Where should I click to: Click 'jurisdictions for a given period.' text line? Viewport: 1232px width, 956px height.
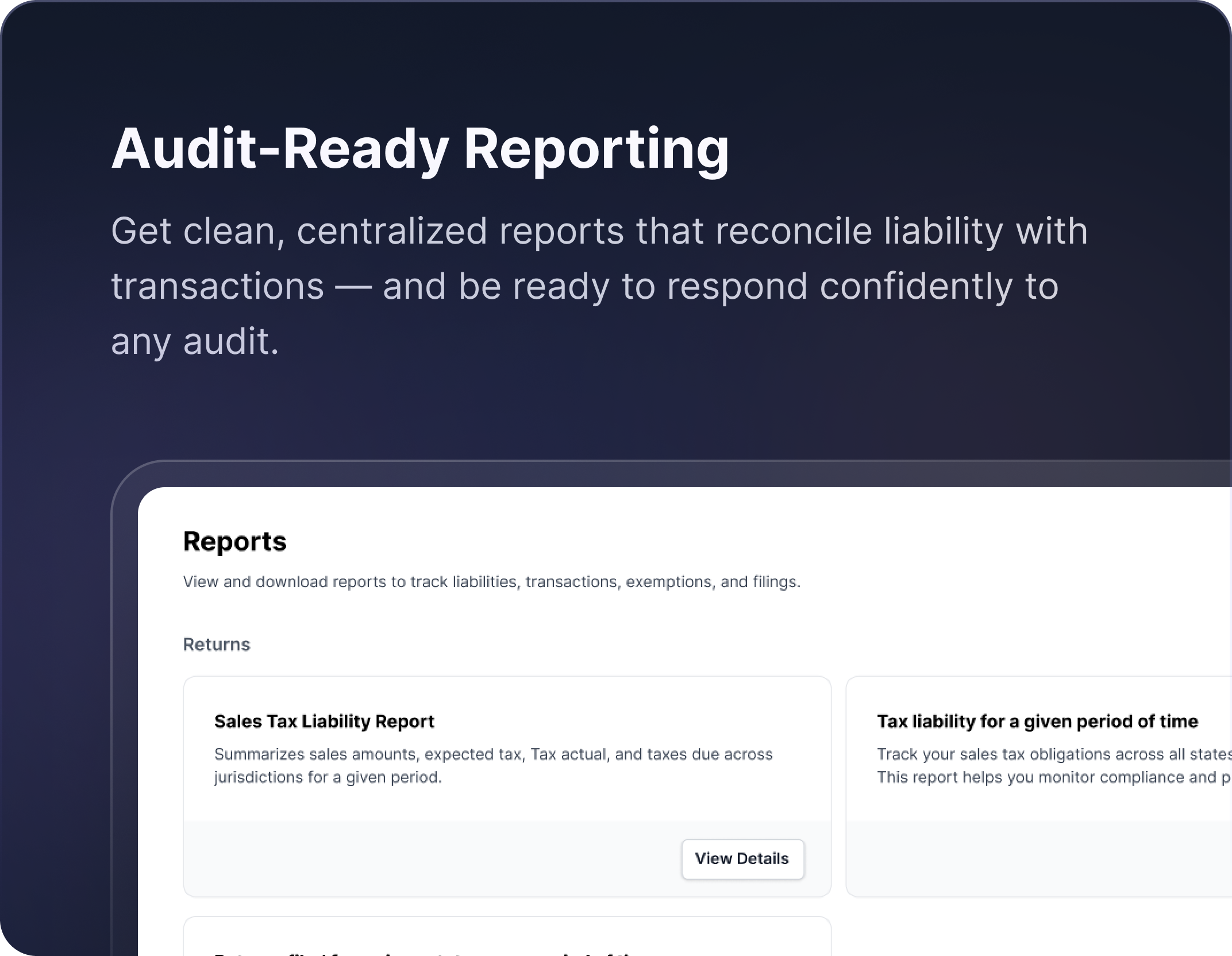pyautogui.click(x=328, y=777)
